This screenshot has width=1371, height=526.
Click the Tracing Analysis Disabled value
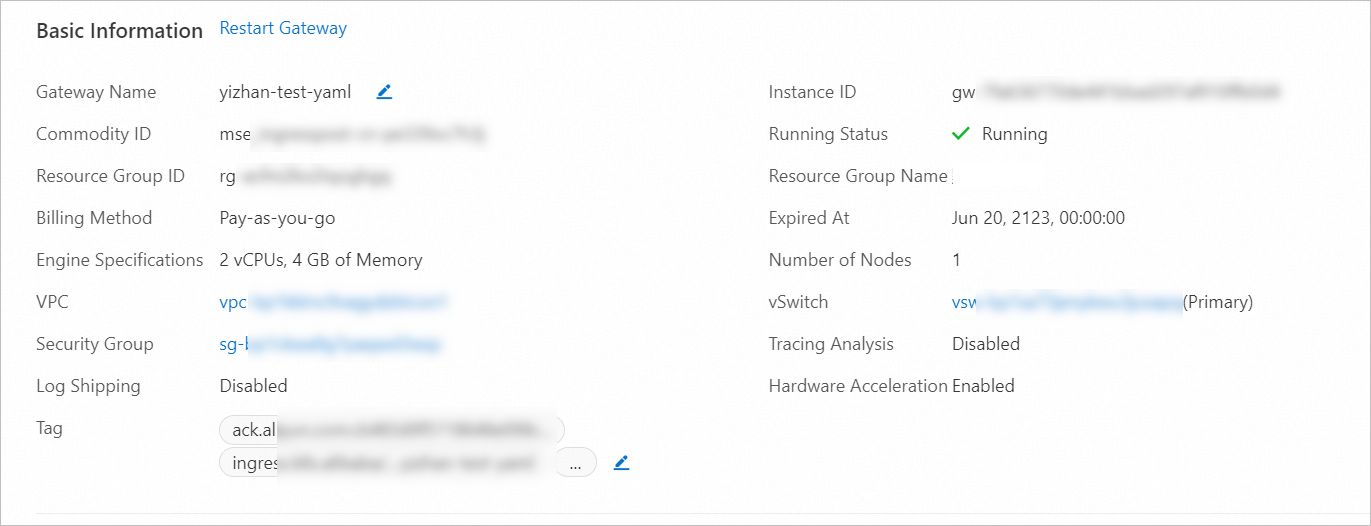tap(986, 344)
